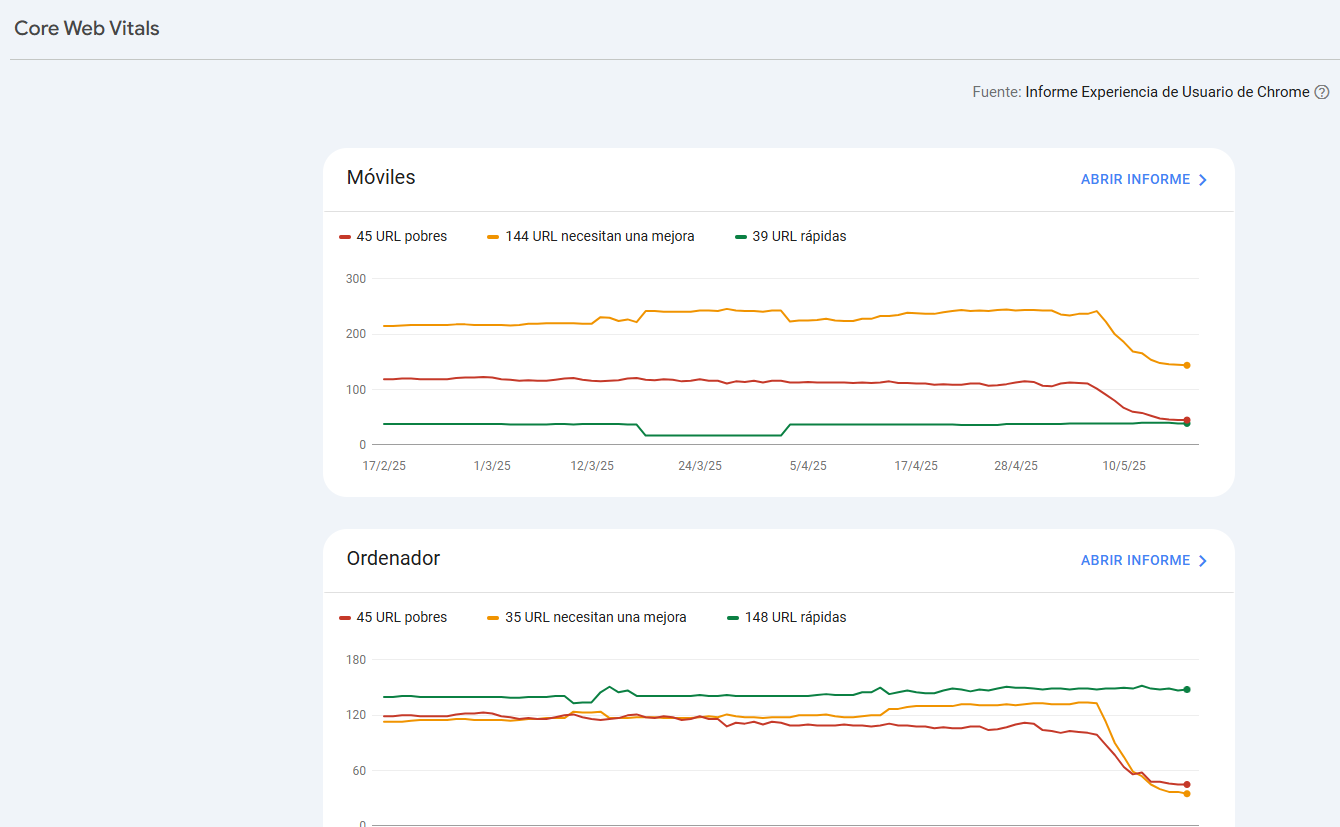The height and width of the screenshot is (827, 1340).
Task: Click orange swatch for 35 URL necesitan una mejora
Action: click(493, 618)
